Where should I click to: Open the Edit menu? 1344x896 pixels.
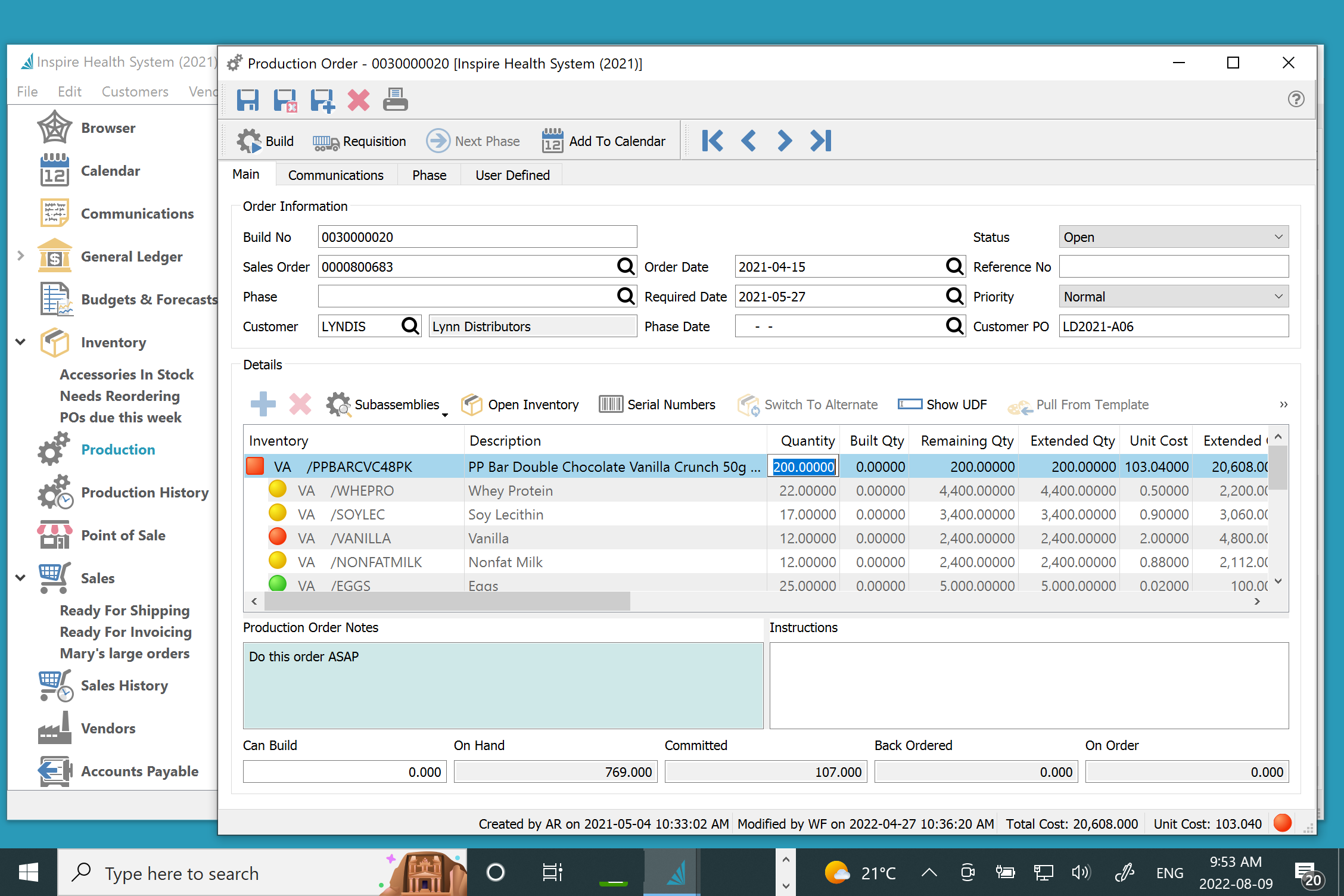(69, 91)
